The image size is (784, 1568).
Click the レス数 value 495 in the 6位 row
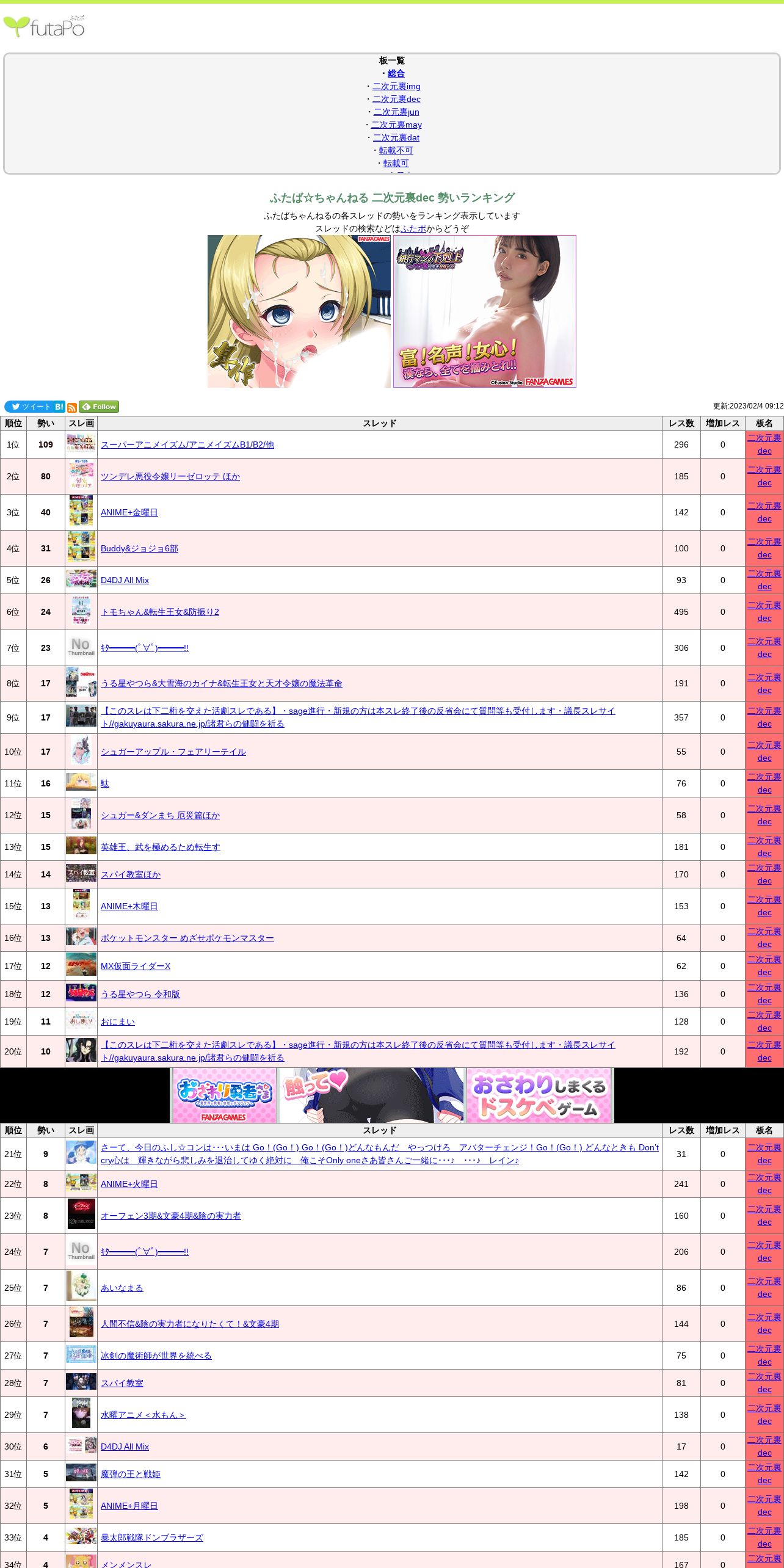point(681,612)
